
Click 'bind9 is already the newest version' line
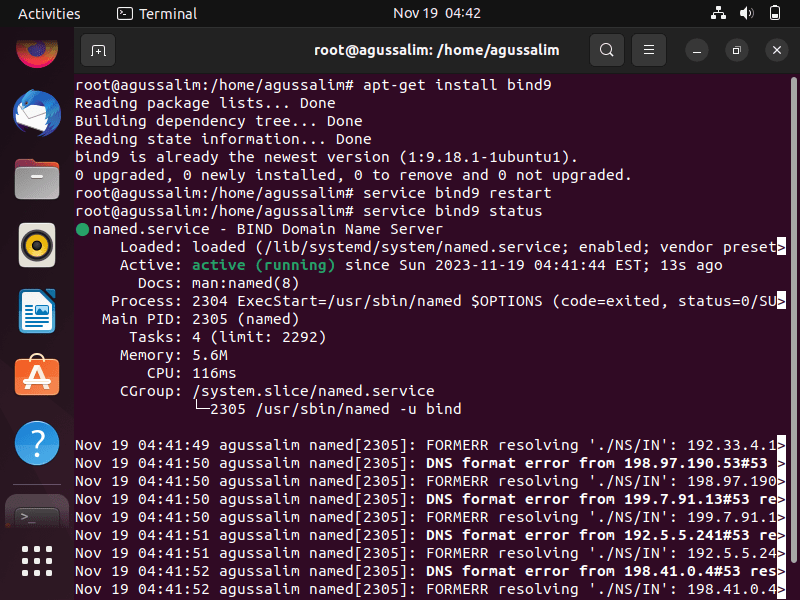326,157
